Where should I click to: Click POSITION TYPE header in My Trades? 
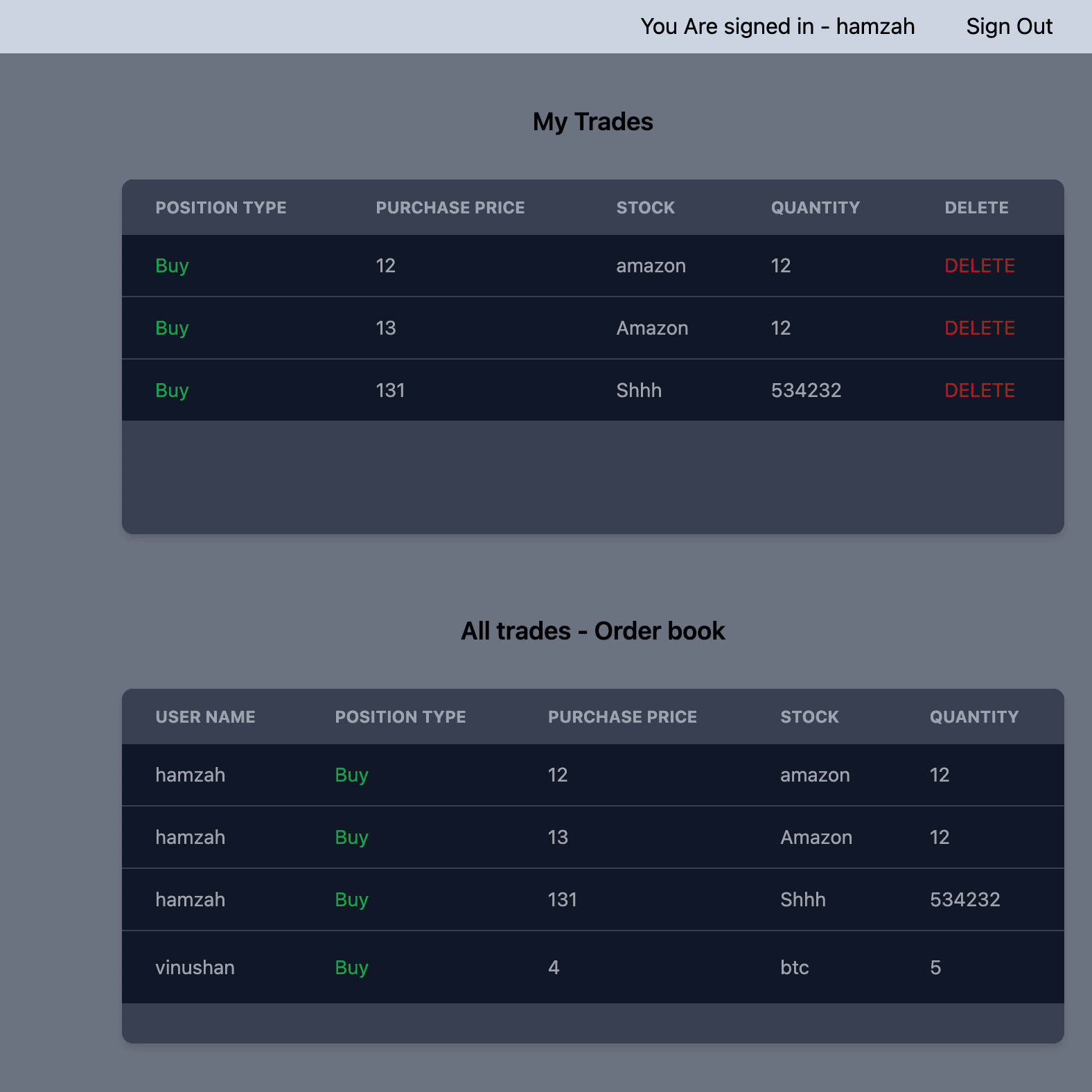[221, 208]
